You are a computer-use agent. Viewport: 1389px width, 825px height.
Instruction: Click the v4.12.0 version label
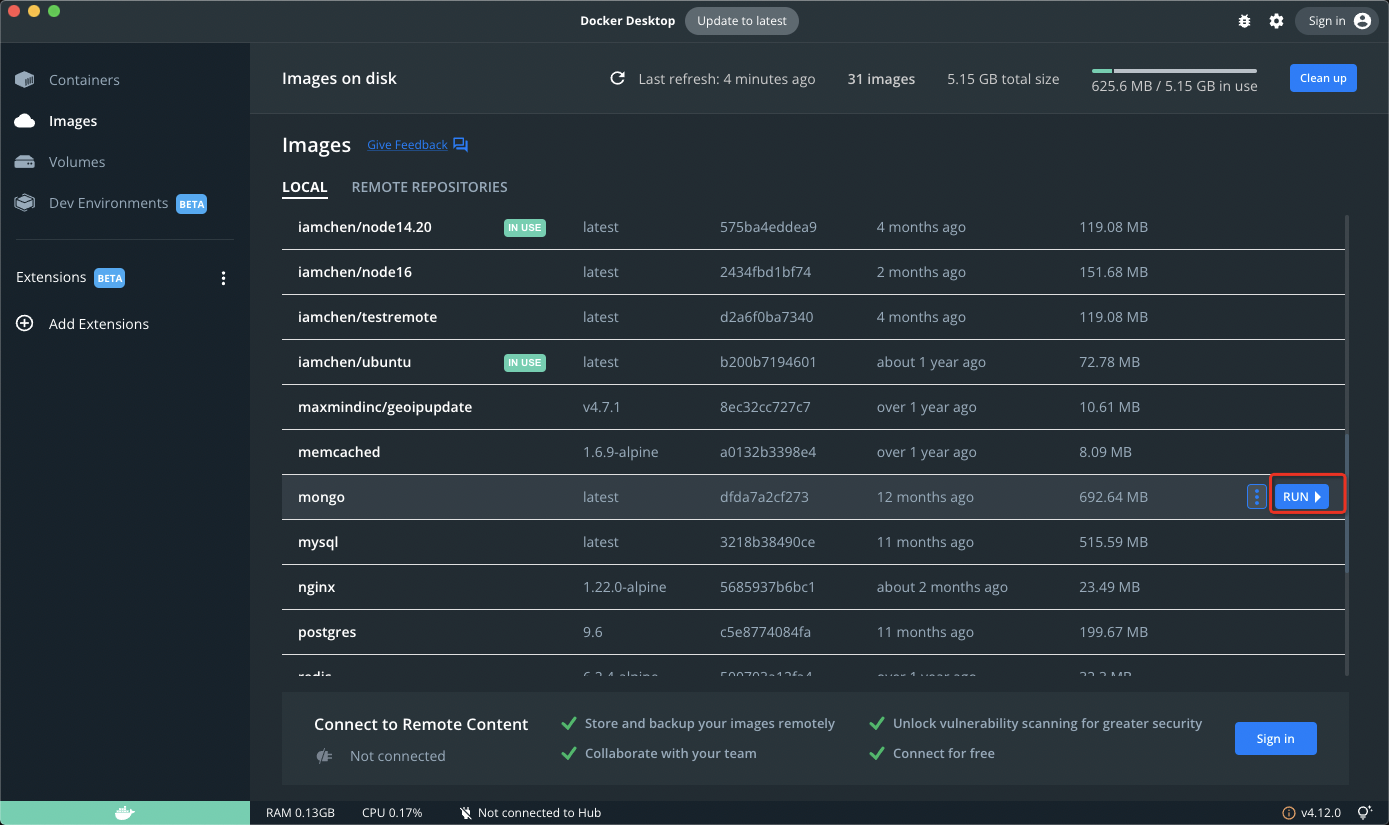(1321, 813)
